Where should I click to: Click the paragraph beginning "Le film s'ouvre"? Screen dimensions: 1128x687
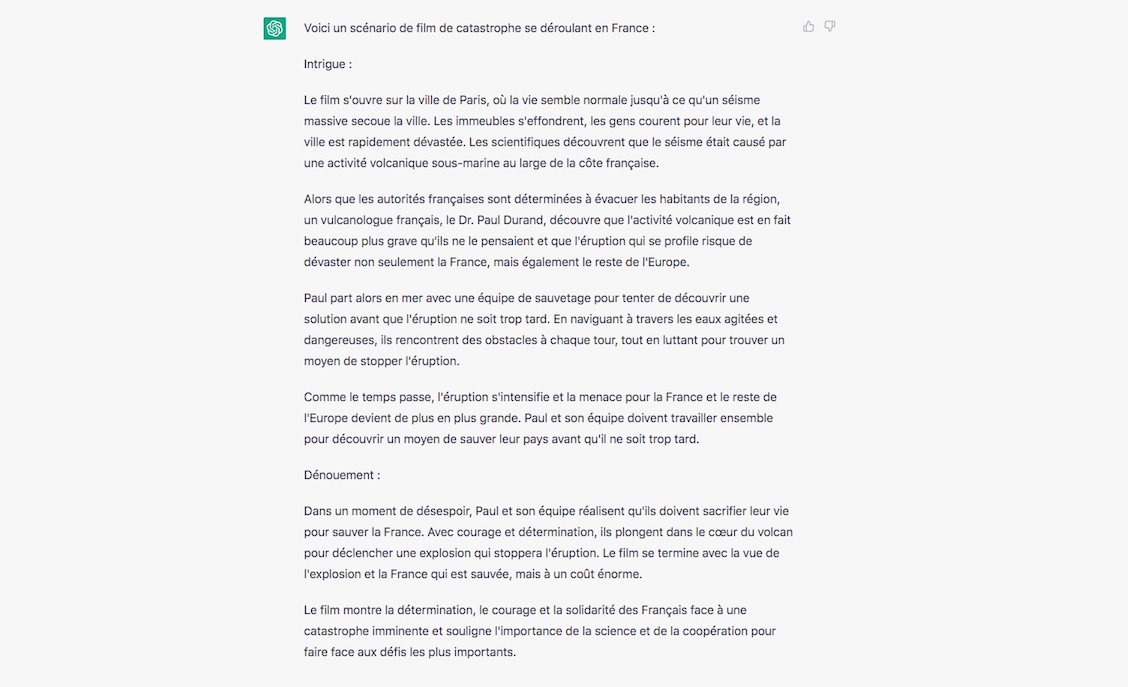pyautogui.click(x=545, y=132)
